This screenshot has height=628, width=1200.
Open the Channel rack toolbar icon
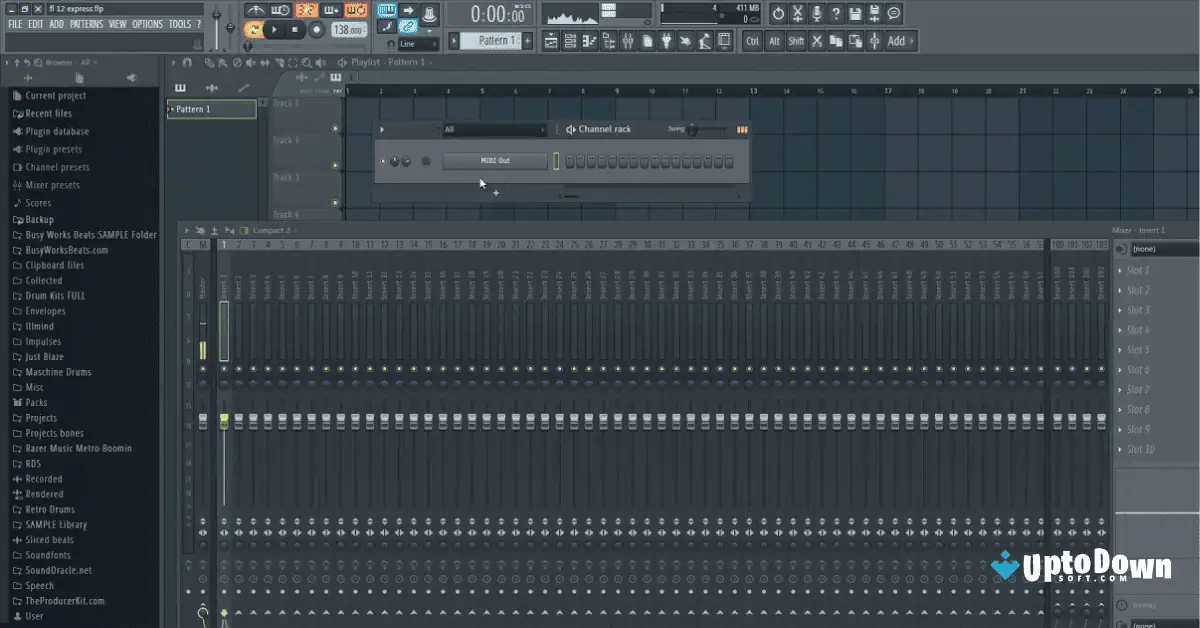click(571, 41)
